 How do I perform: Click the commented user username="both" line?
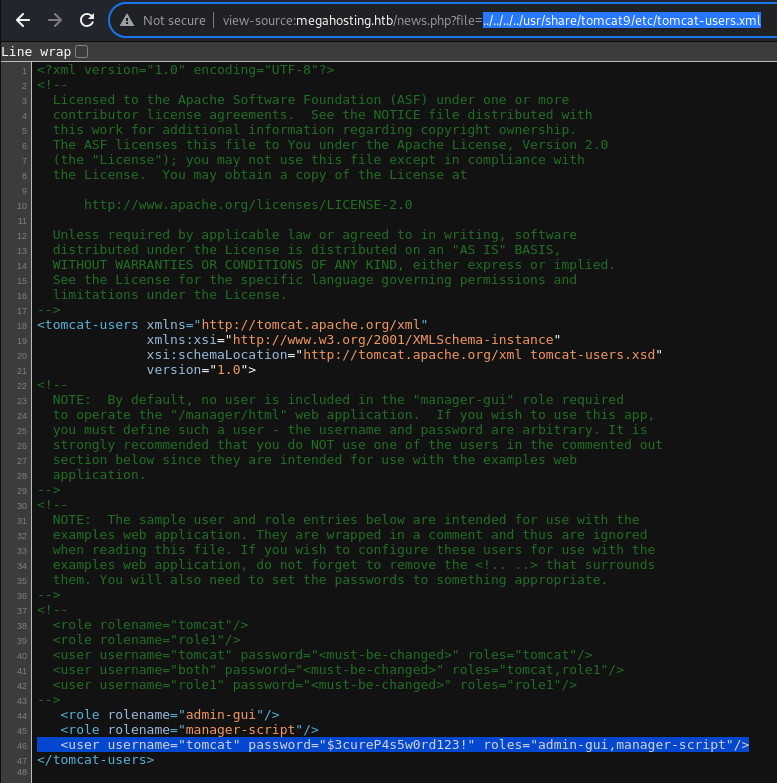(338, 670)
